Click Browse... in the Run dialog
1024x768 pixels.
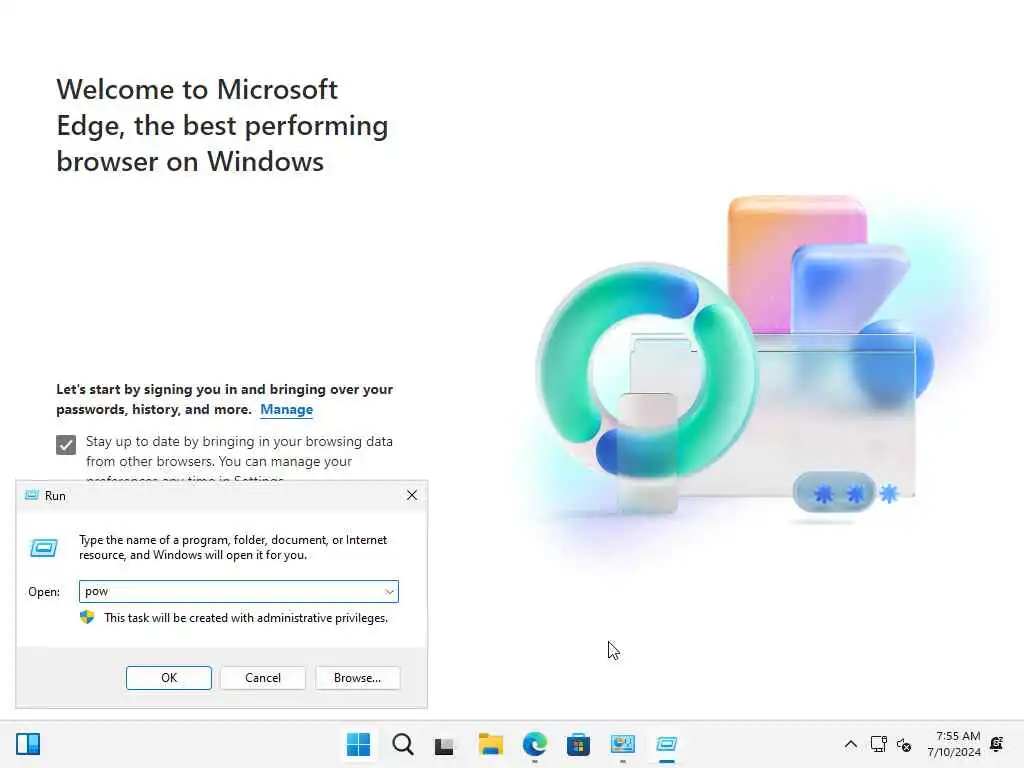click(x=357, y=678)
